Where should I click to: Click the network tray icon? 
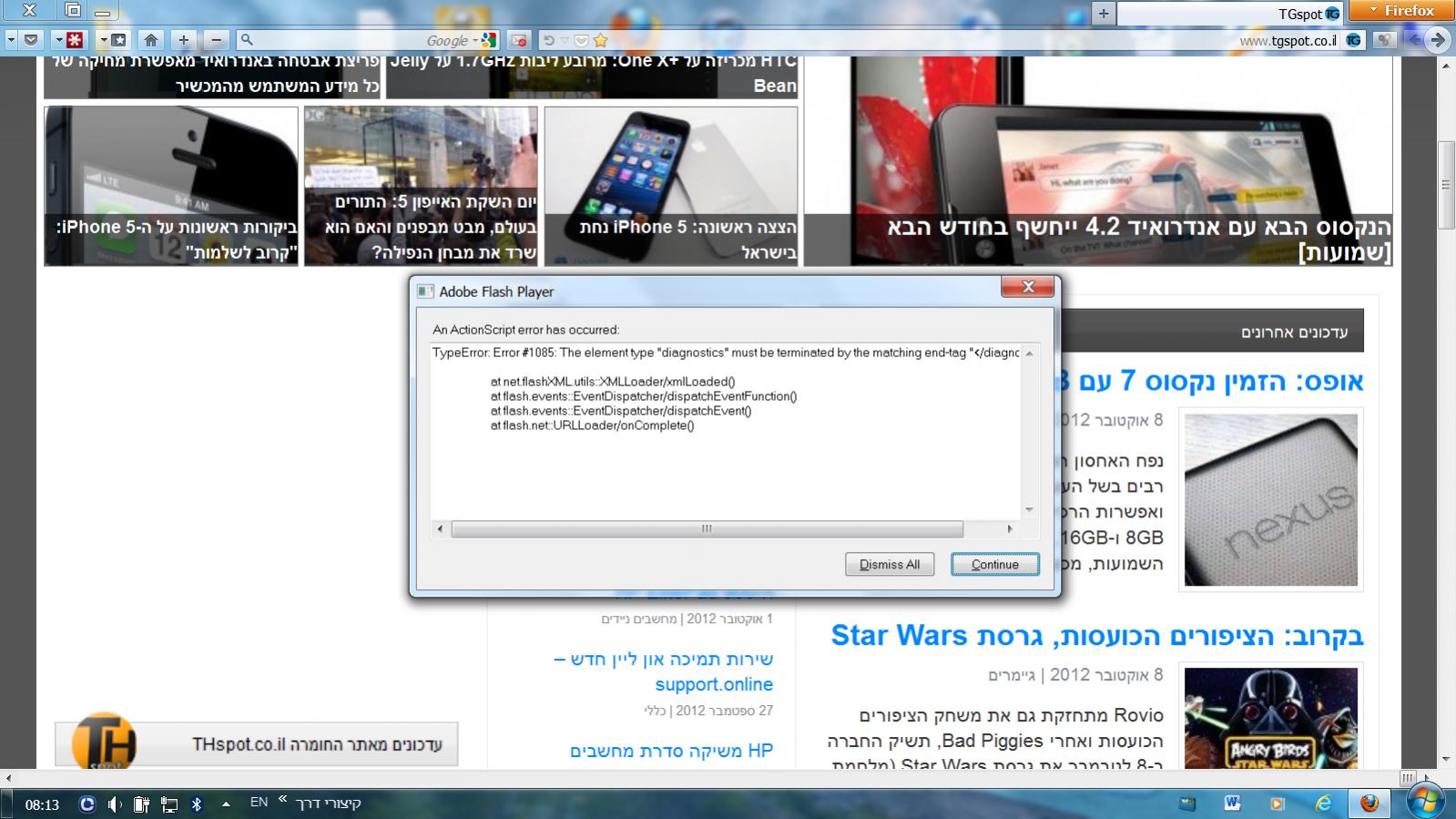tap(168, 804)
